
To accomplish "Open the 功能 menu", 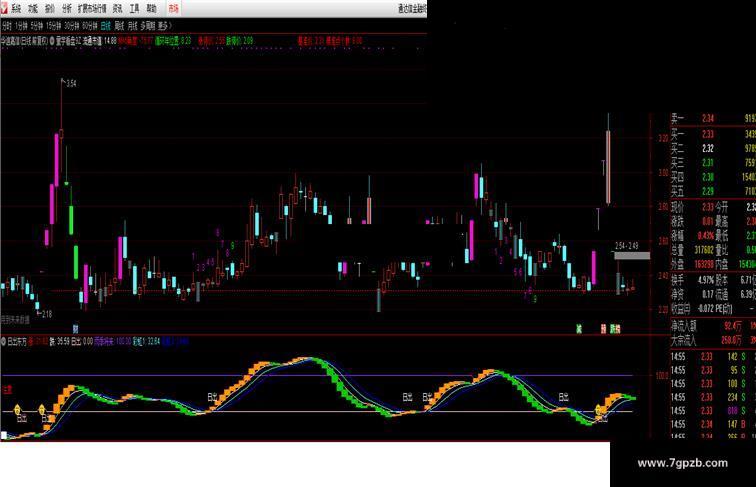I will tap(33, 8).
